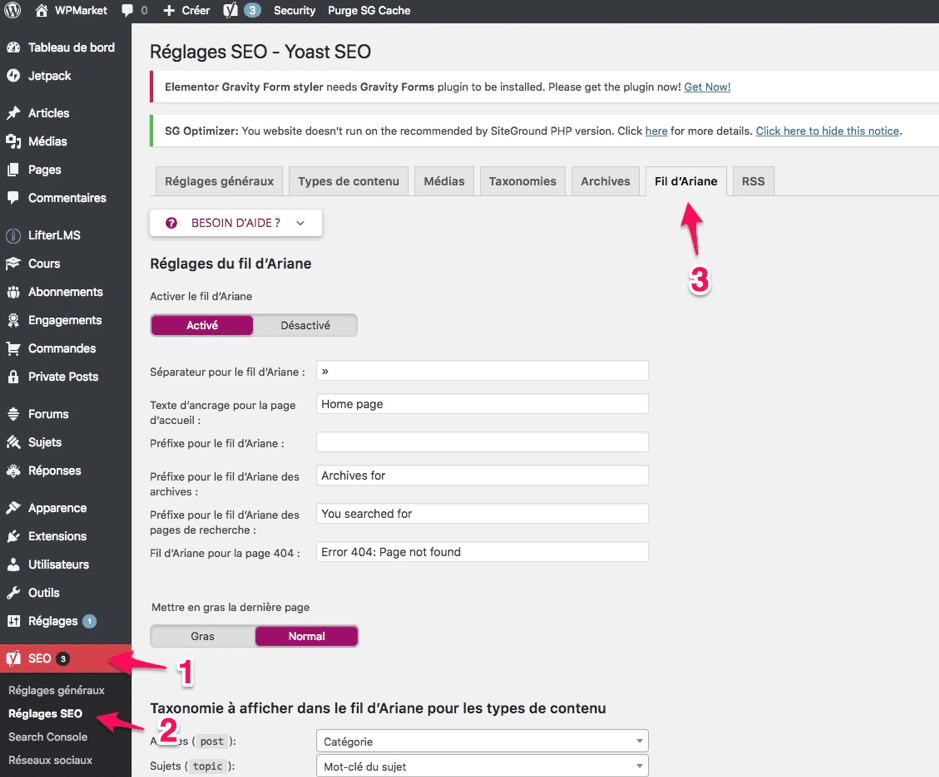Viewport: 939px width, 777px height.
Task: Click the Tableau de bord dashboard icon
Action: (x=13, y=47)
